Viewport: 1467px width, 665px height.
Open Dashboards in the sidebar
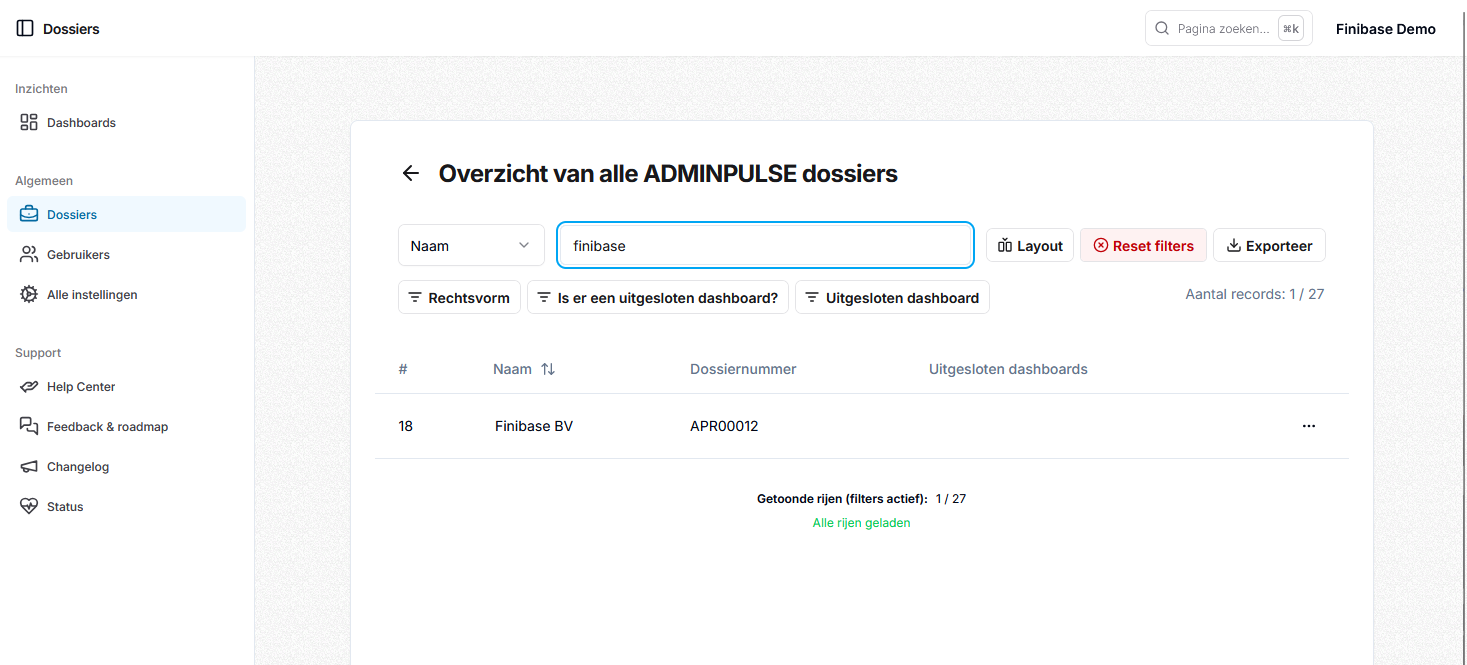[126, 123]
